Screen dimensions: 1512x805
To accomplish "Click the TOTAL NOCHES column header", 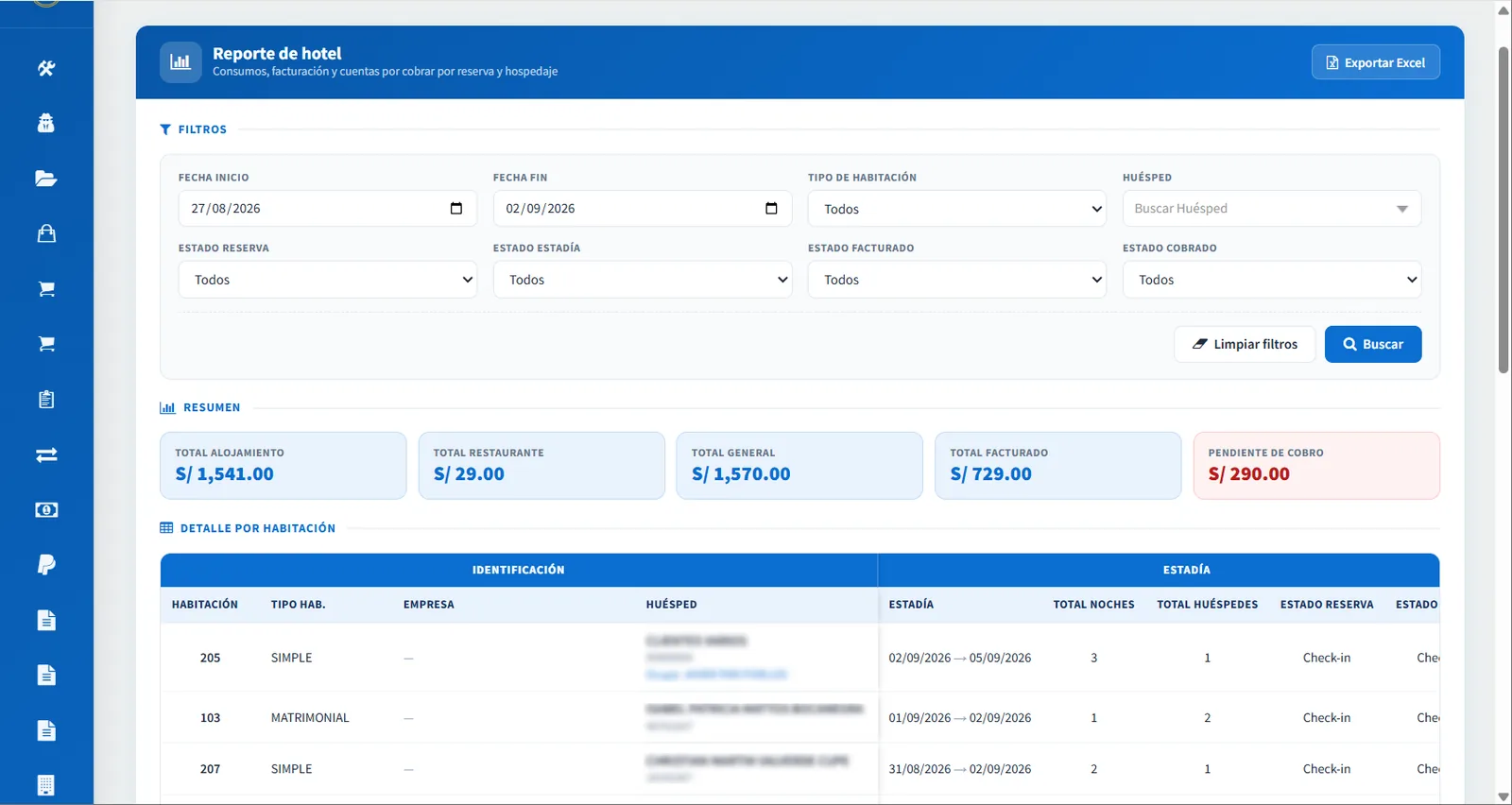I will click(1094, 605).
